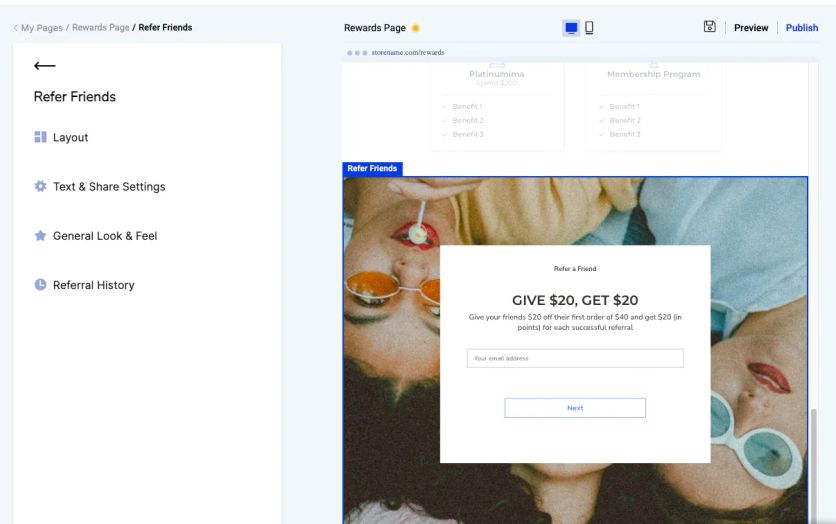Screen dimensions: 836x524
Task: Click the General Look & Feel star icon
Action: [41, 236]
